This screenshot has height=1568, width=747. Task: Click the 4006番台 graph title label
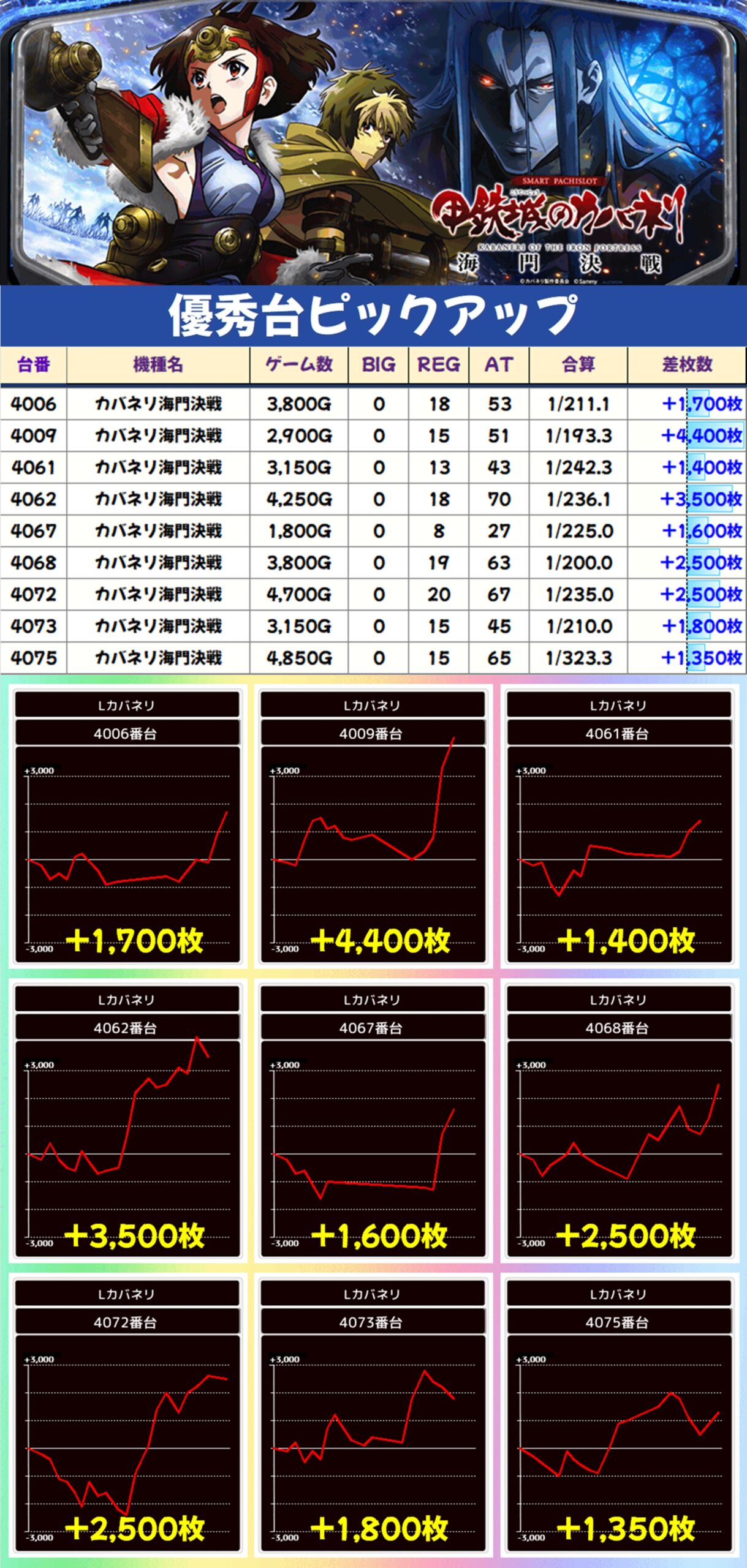click(127, 733)
